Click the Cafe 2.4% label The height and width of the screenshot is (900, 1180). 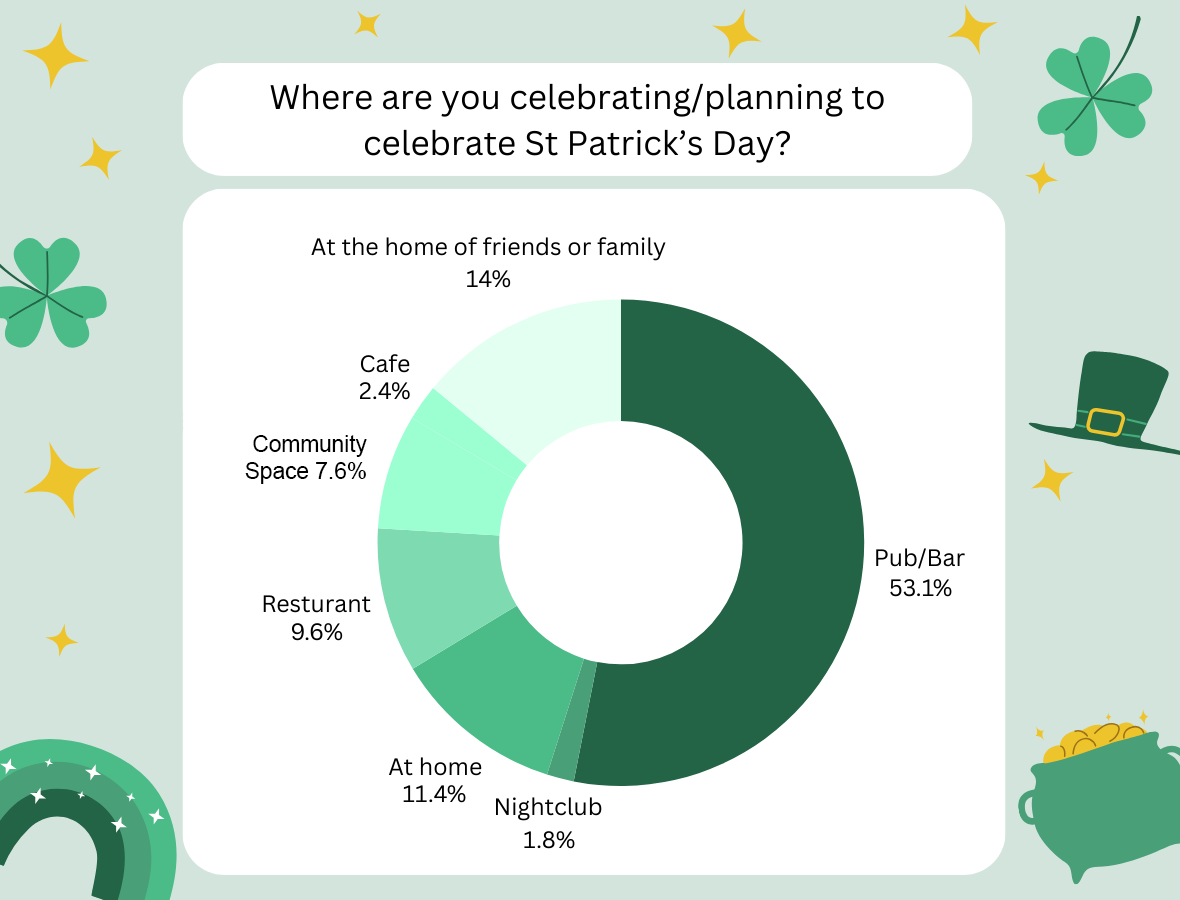tap(385, 377)
